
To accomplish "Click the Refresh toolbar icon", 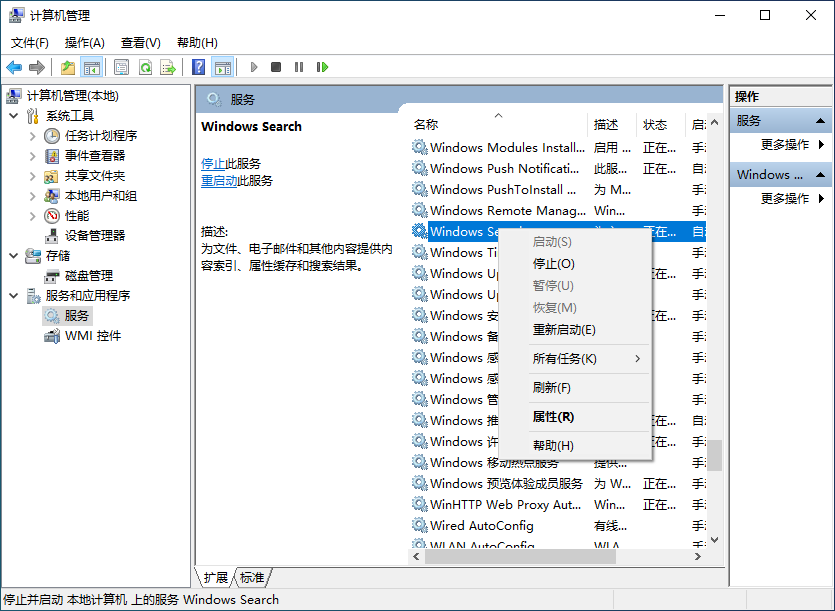I will click(x=147, y=67).
